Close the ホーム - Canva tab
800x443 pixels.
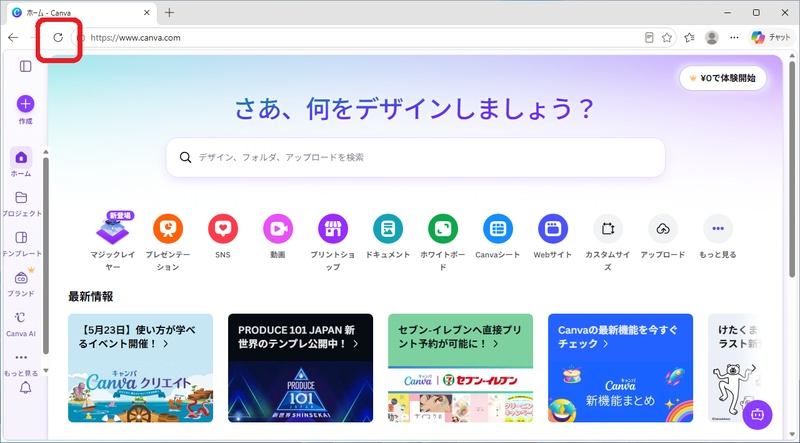147,13
